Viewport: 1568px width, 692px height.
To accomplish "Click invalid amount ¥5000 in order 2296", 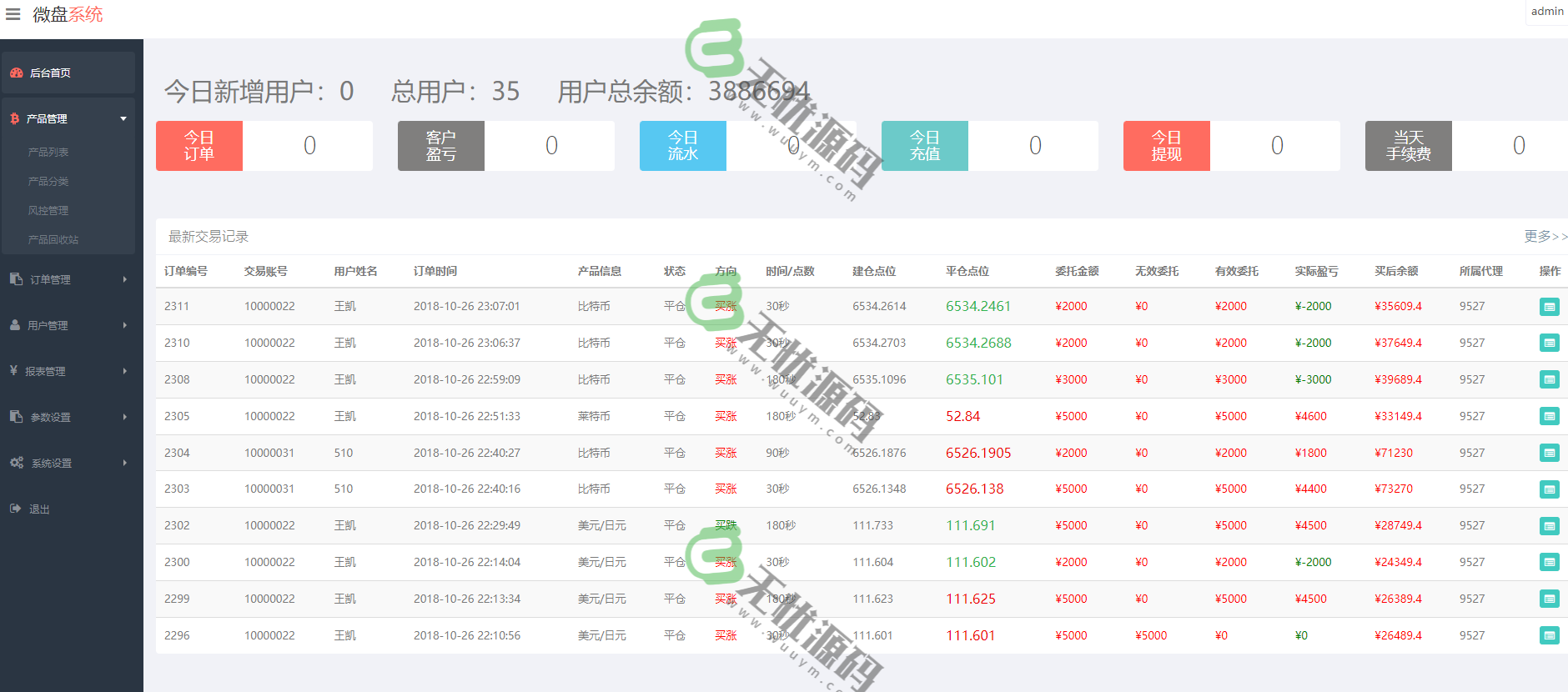I will (x=1151, y=635).
